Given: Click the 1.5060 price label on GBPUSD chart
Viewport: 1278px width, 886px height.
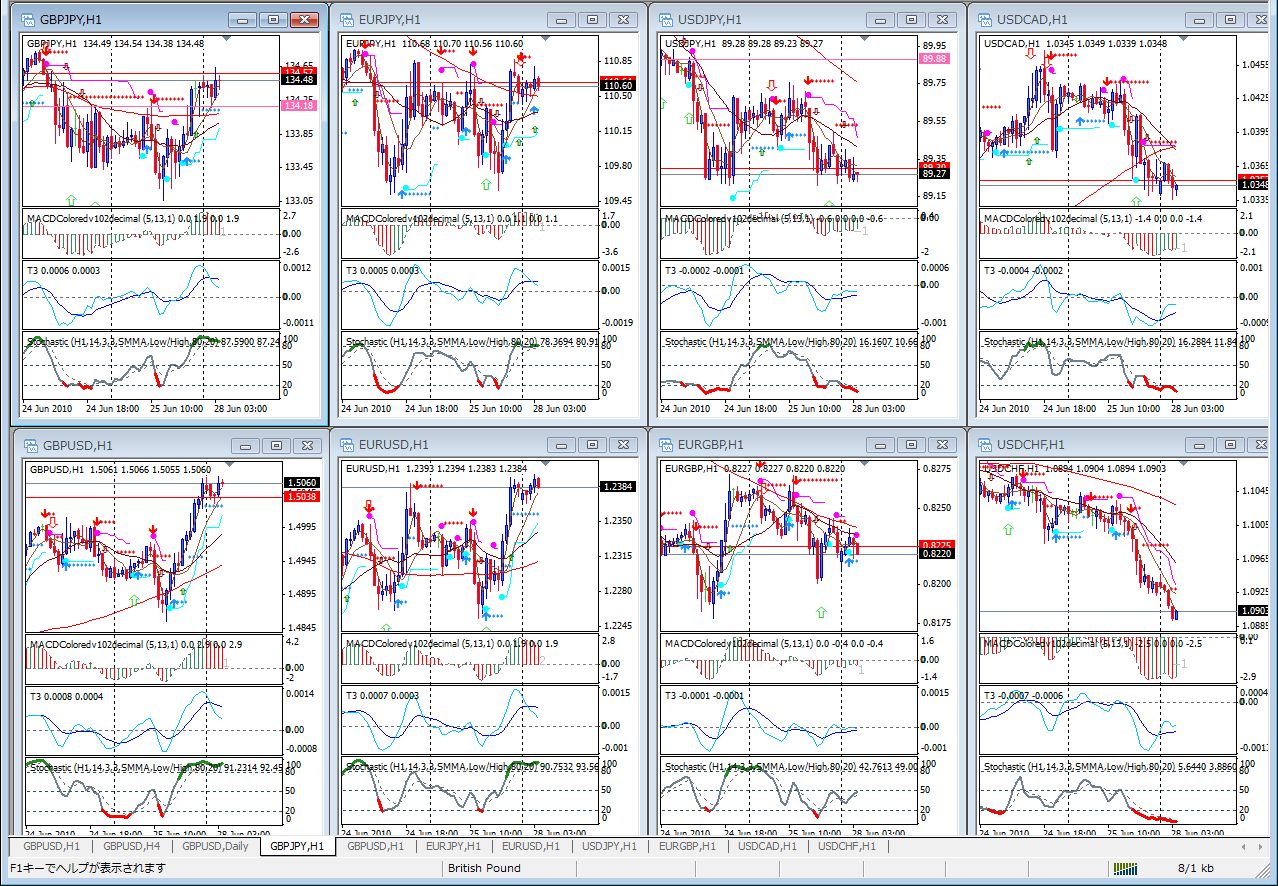Looking at the screenshot, I should coord(303,484).
